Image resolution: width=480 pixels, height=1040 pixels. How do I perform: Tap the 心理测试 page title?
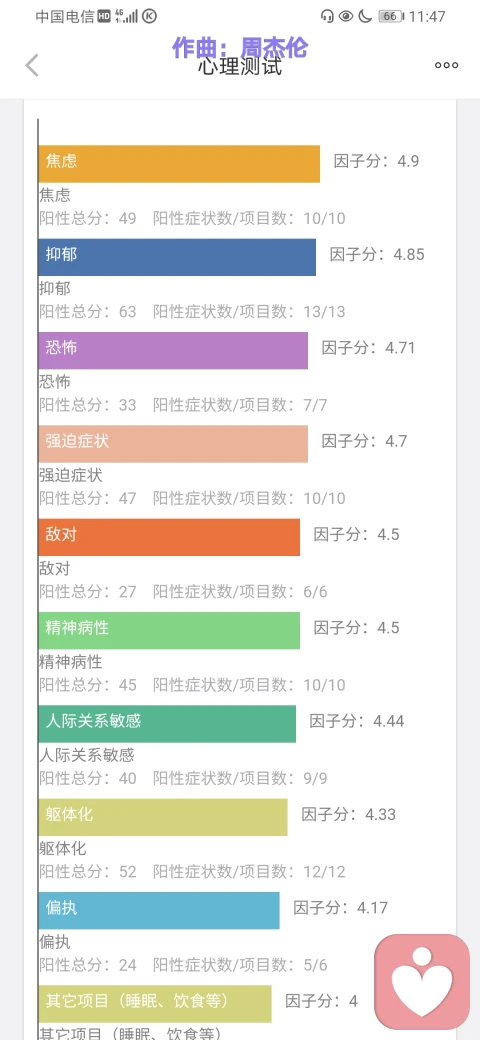240,66
